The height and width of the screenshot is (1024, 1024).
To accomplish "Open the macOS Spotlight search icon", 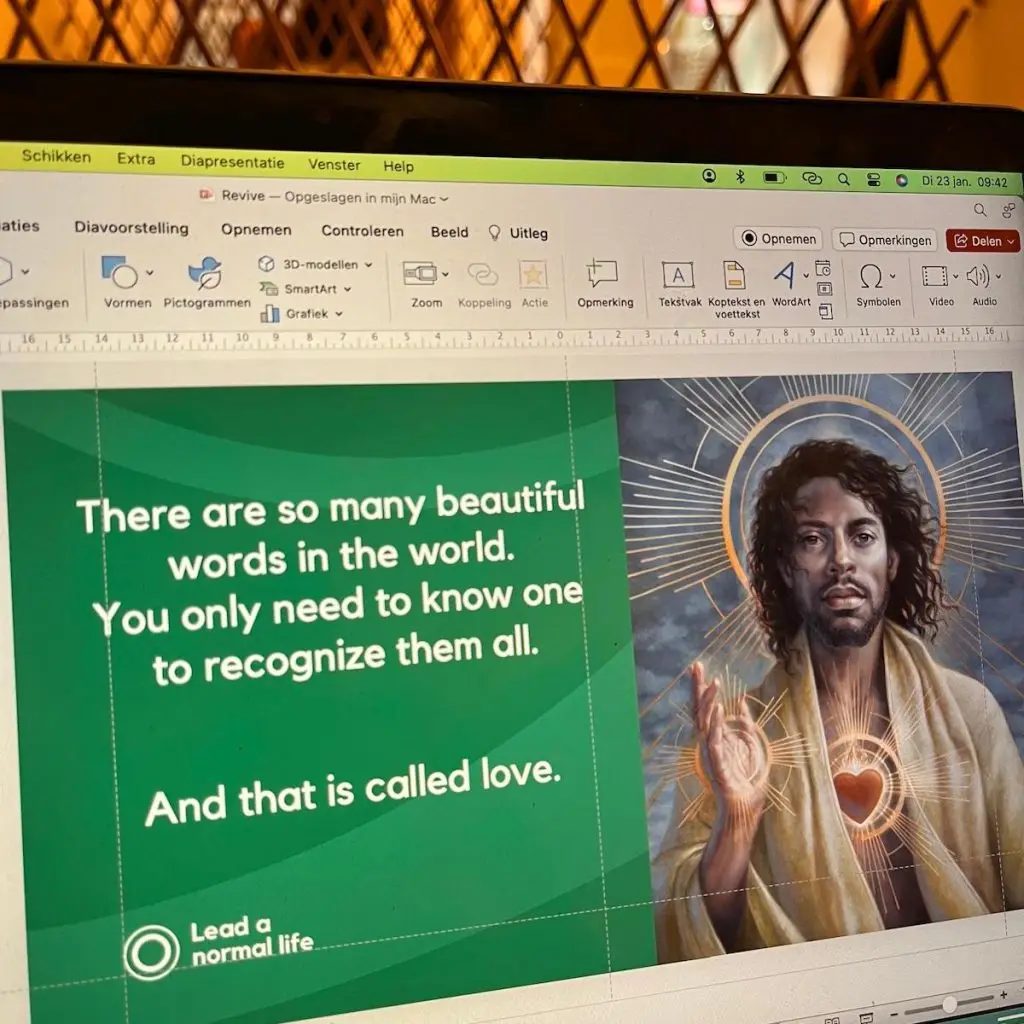I will (843, 179).
